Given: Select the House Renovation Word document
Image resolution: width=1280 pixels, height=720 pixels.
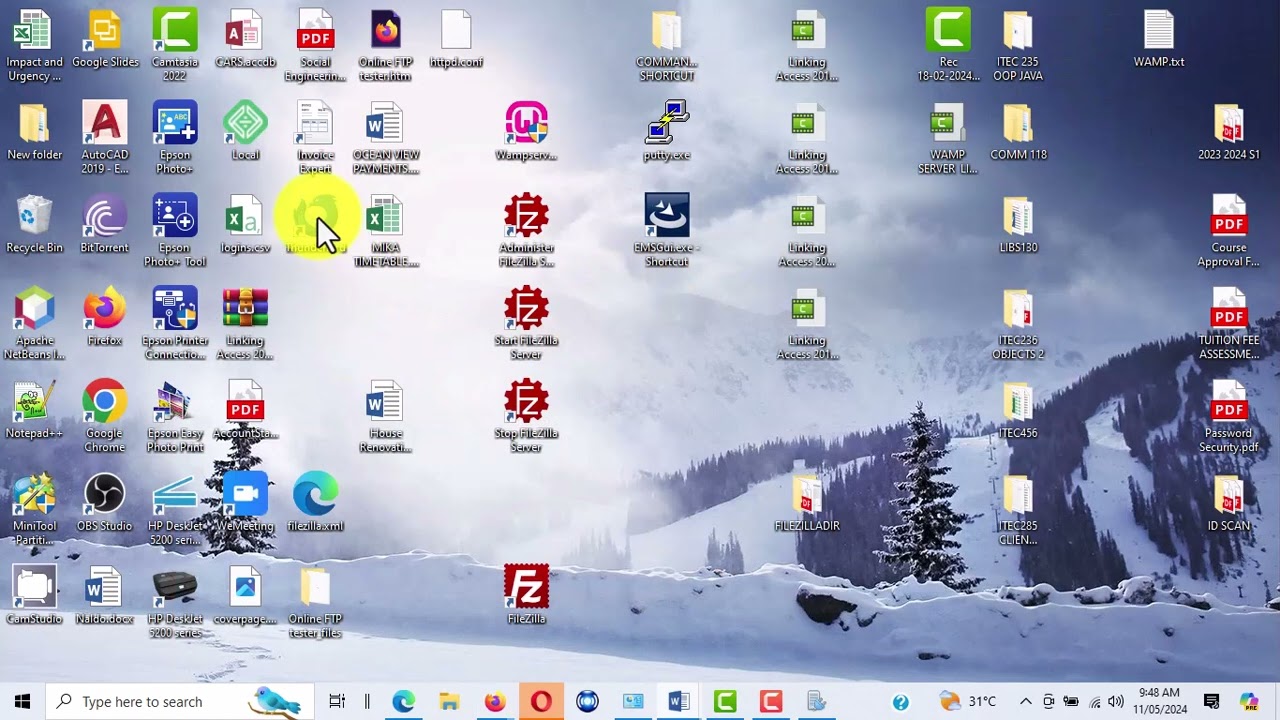Looking at the screenshot, I should click(385, 418).
